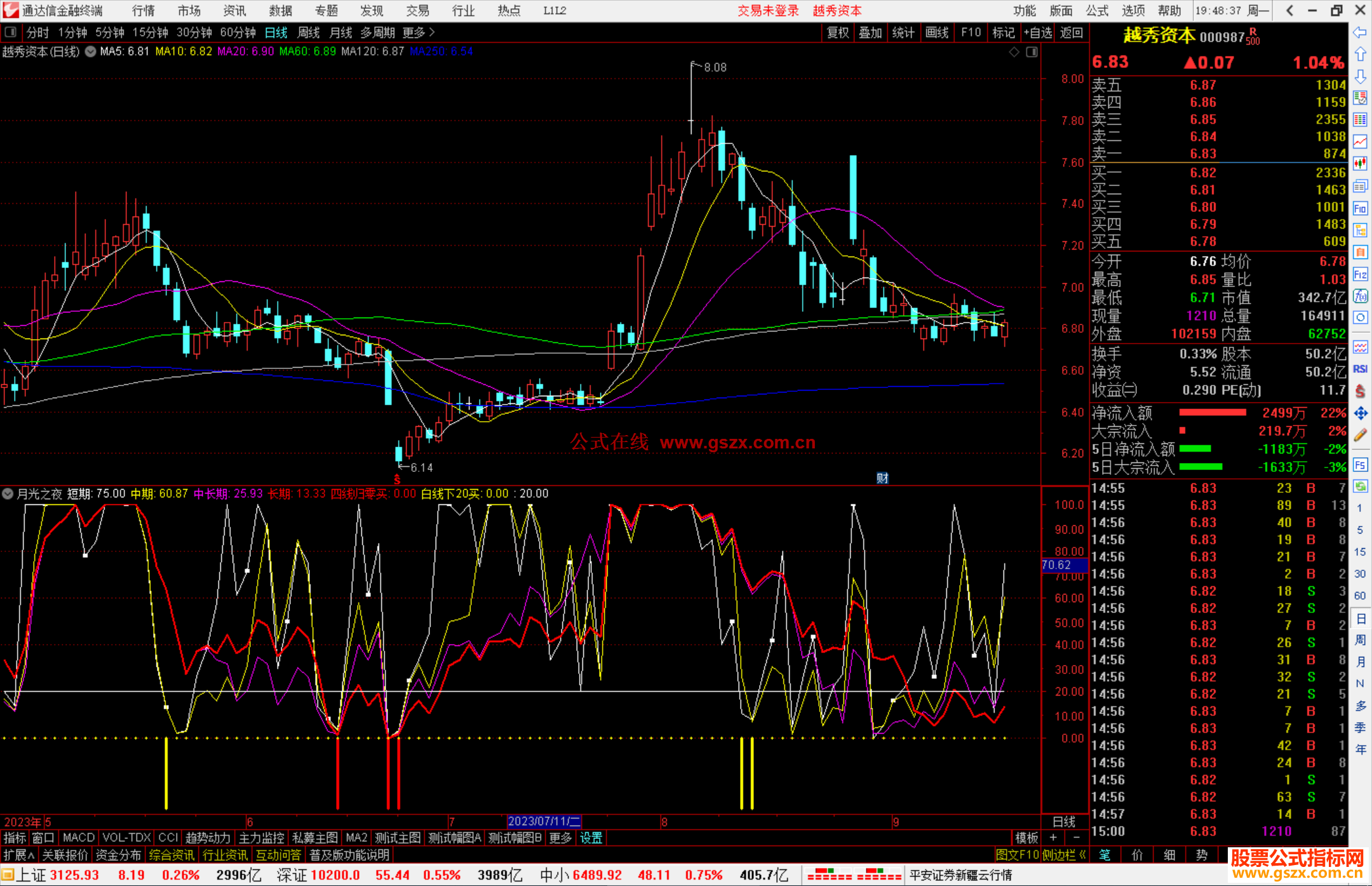The height and width of the screenshot is (886, 1372).
Task: Open the 行情 menu
Action: click(x=144, y=11)
